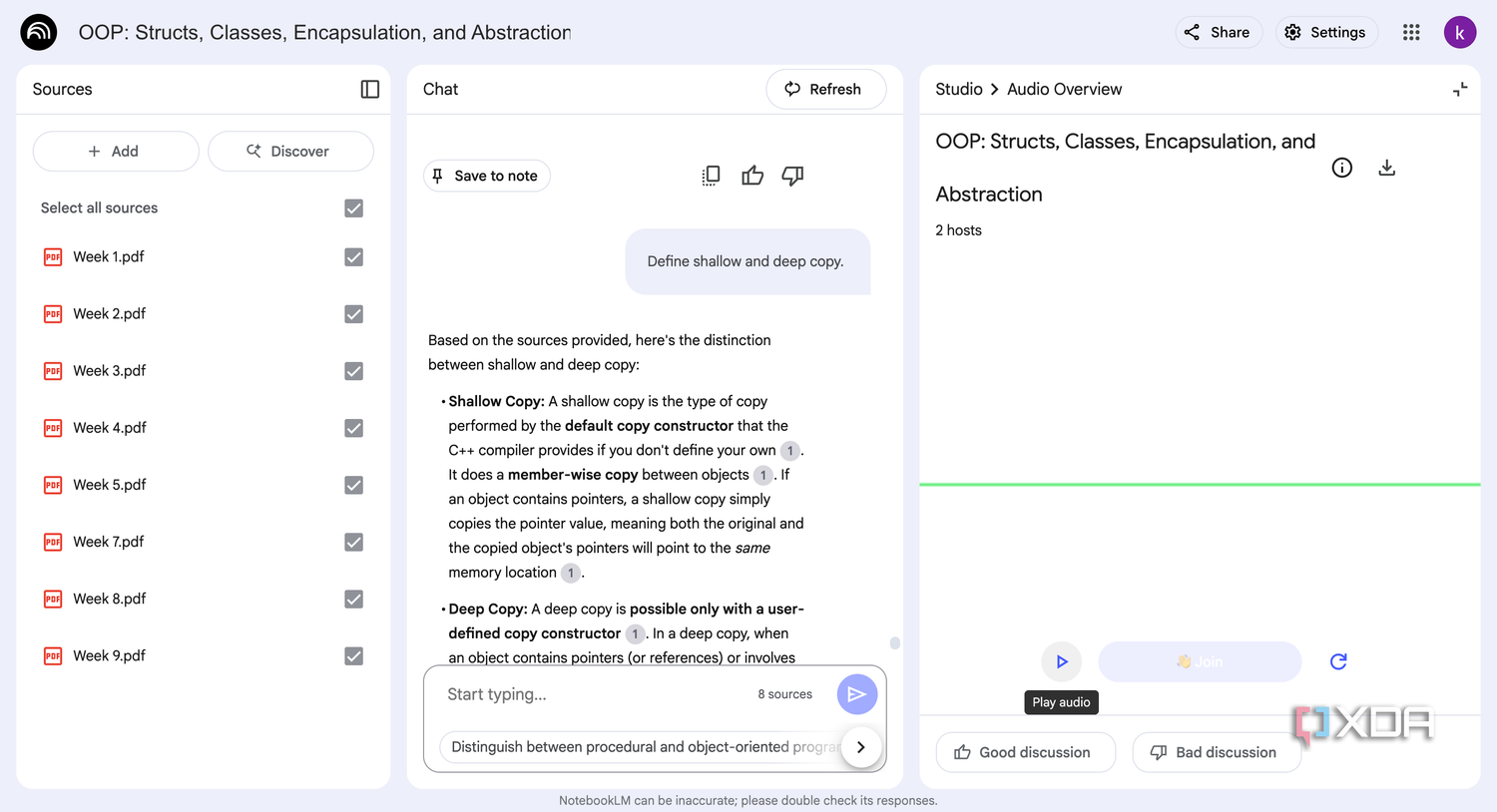Save the response to note
The image size is (1497, 812).
point(487,176)
